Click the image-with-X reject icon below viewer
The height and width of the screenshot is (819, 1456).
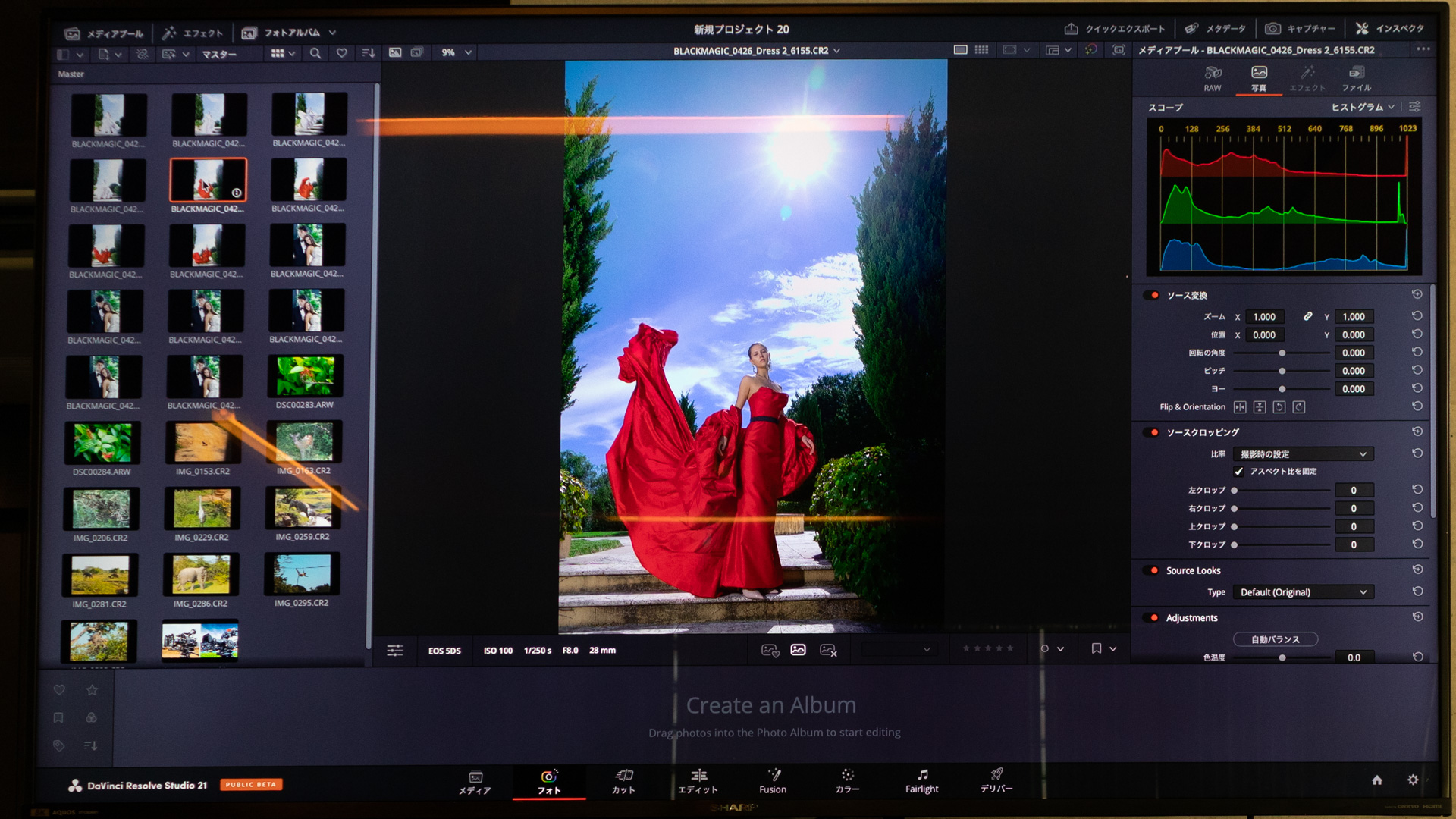pos(828,650)
